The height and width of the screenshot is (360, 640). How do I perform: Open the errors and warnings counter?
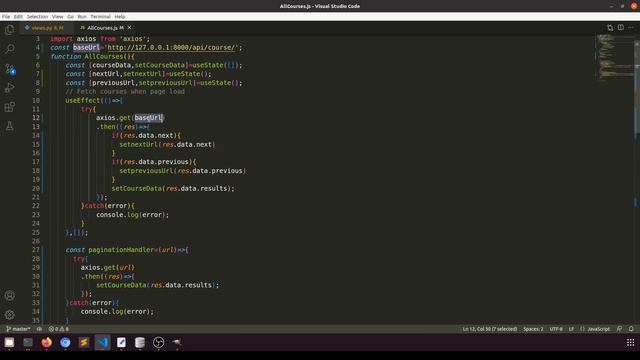pos(59,329)
